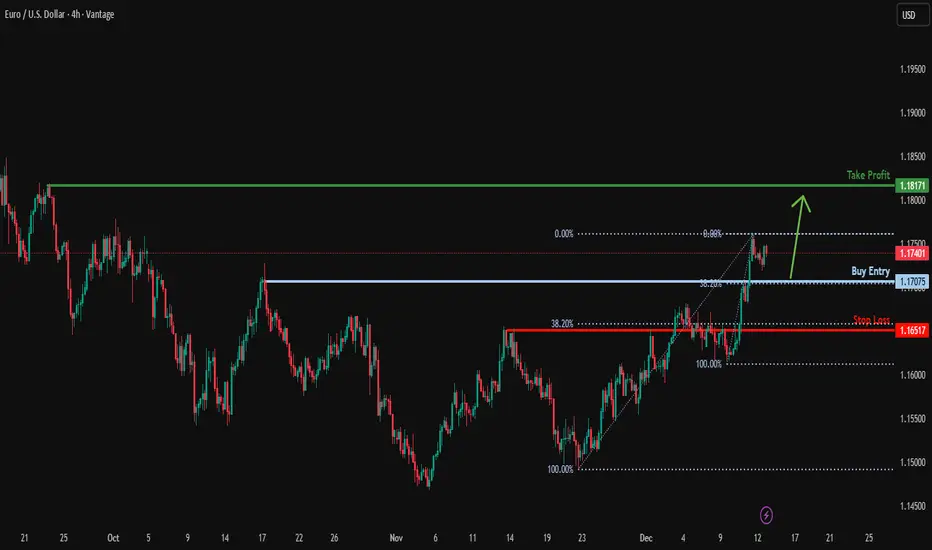
Task: Click the Oct date label on time axis
Action: point(113,538)
